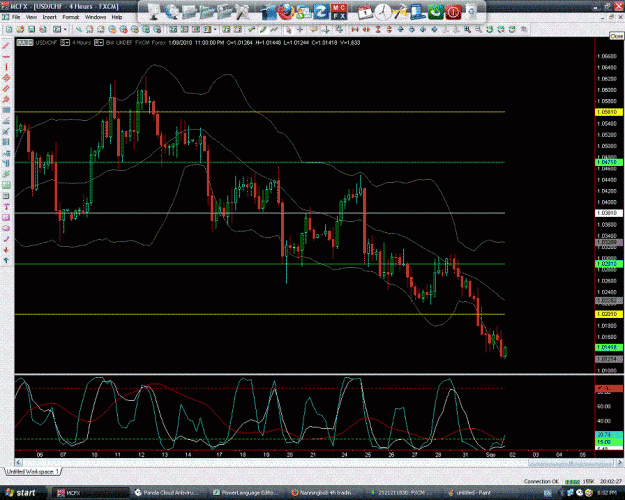Open the Windows menu
This screenshot has height=500, width=625.
point(95,17)
